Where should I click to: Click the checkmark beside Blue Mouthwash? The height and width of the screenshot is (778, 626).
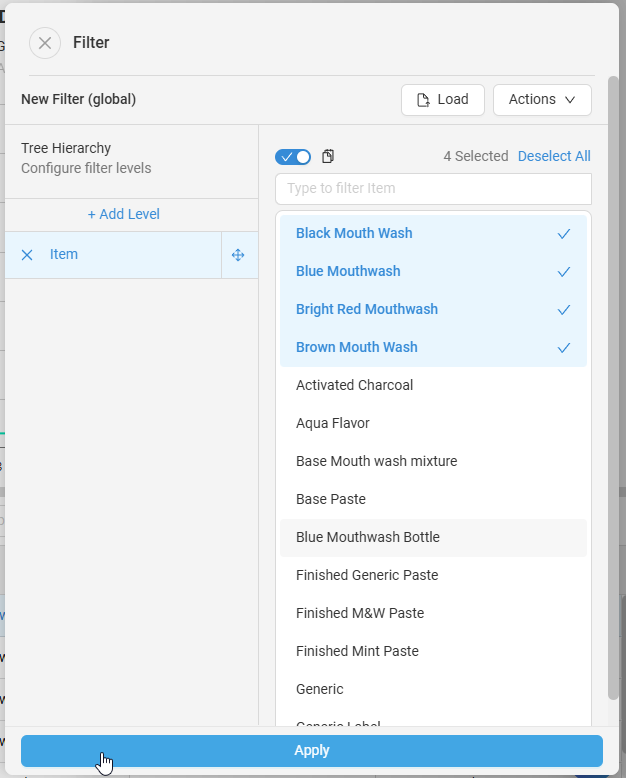564,272
